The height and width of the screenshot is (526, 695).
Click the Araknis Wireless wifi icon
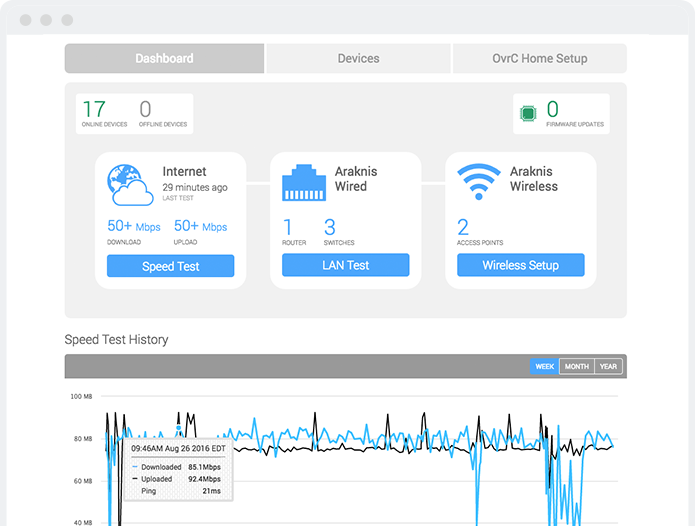tap(479, 182)
